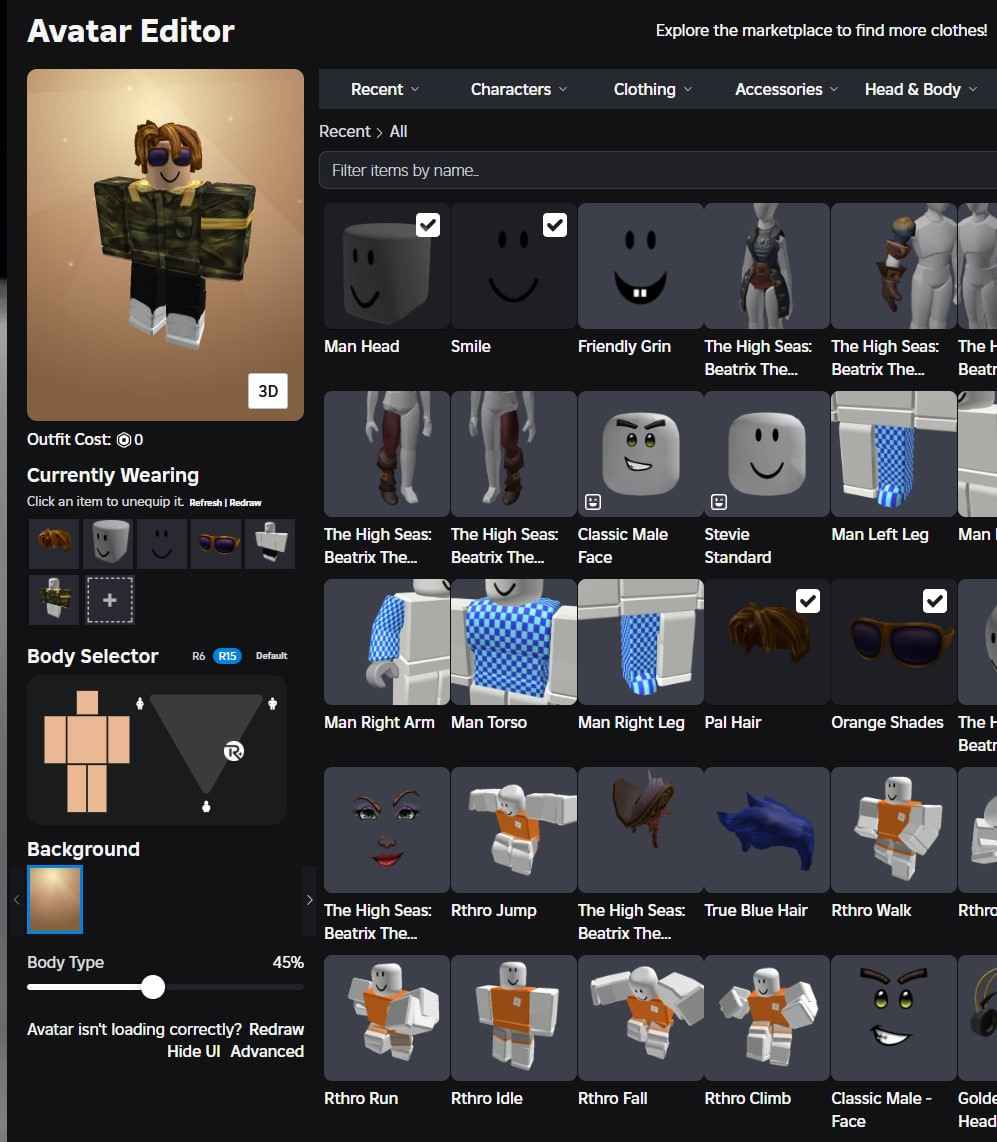
Task: Show next backgrounds with right arrow
Action: 310,900
